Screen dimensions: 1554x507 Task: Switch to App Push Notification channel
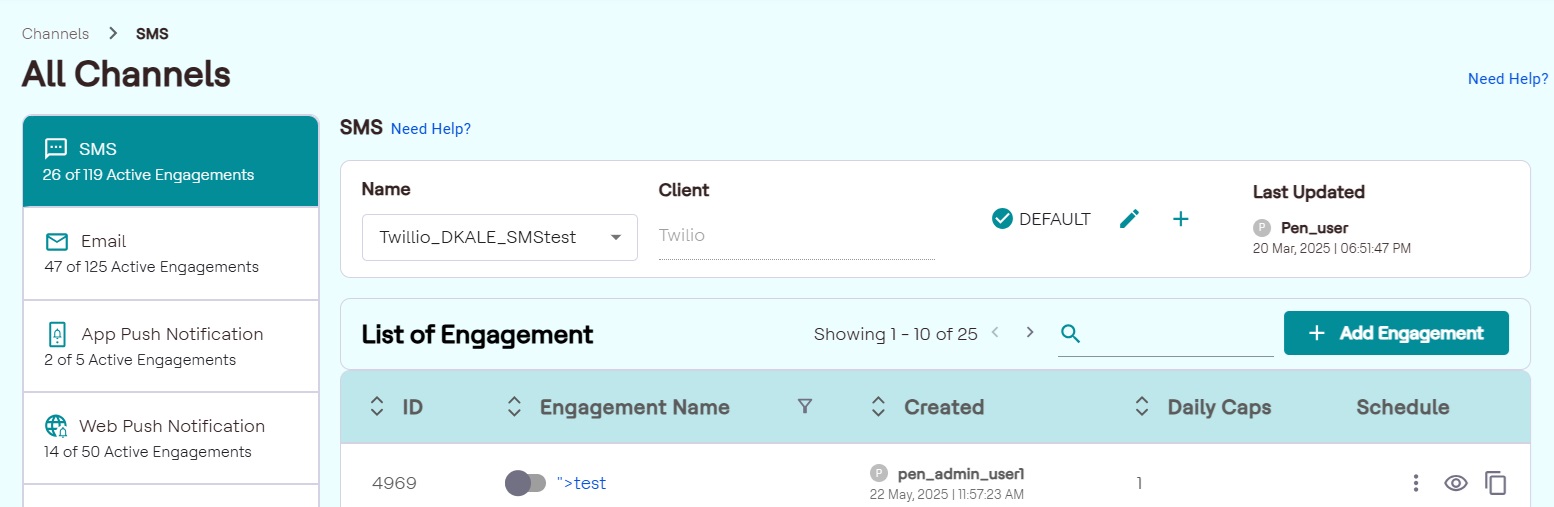point(170,345)
